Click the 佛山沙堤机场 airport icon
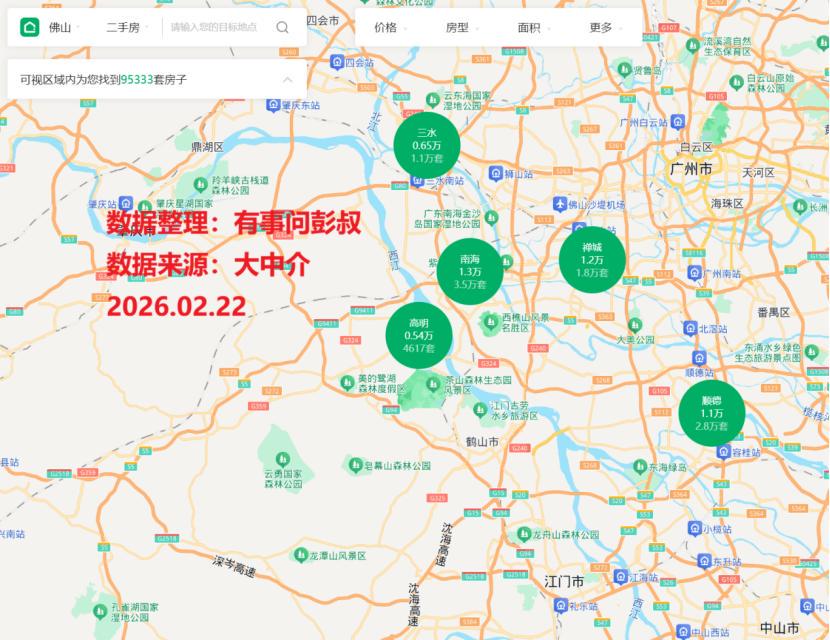The image size is (830, 640). pos(560,205)
